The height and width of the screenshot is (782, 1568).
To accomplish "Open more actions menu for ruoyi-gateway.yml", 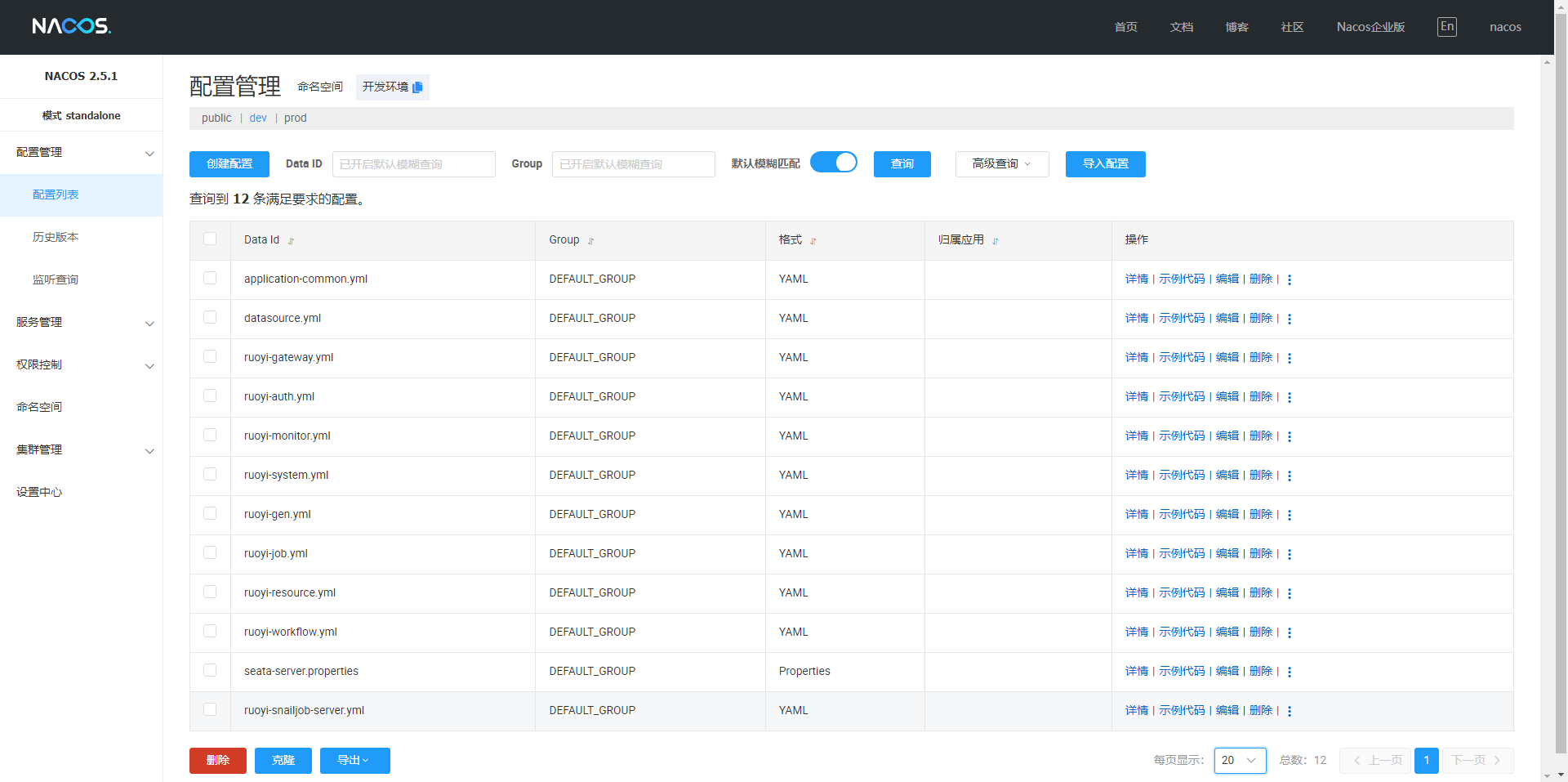I will point(1290,358).
